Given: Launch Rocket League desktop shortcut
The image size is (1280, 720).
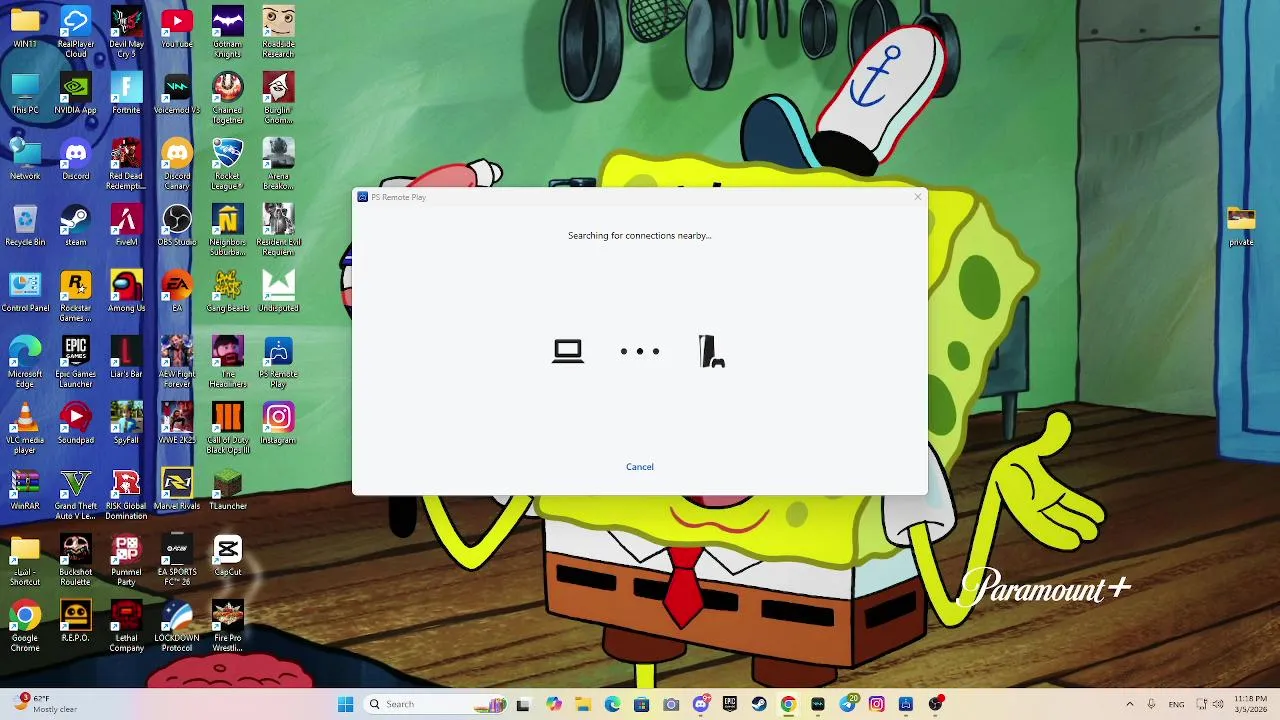Looking at the screenshot, I should [x=227, y=164].
